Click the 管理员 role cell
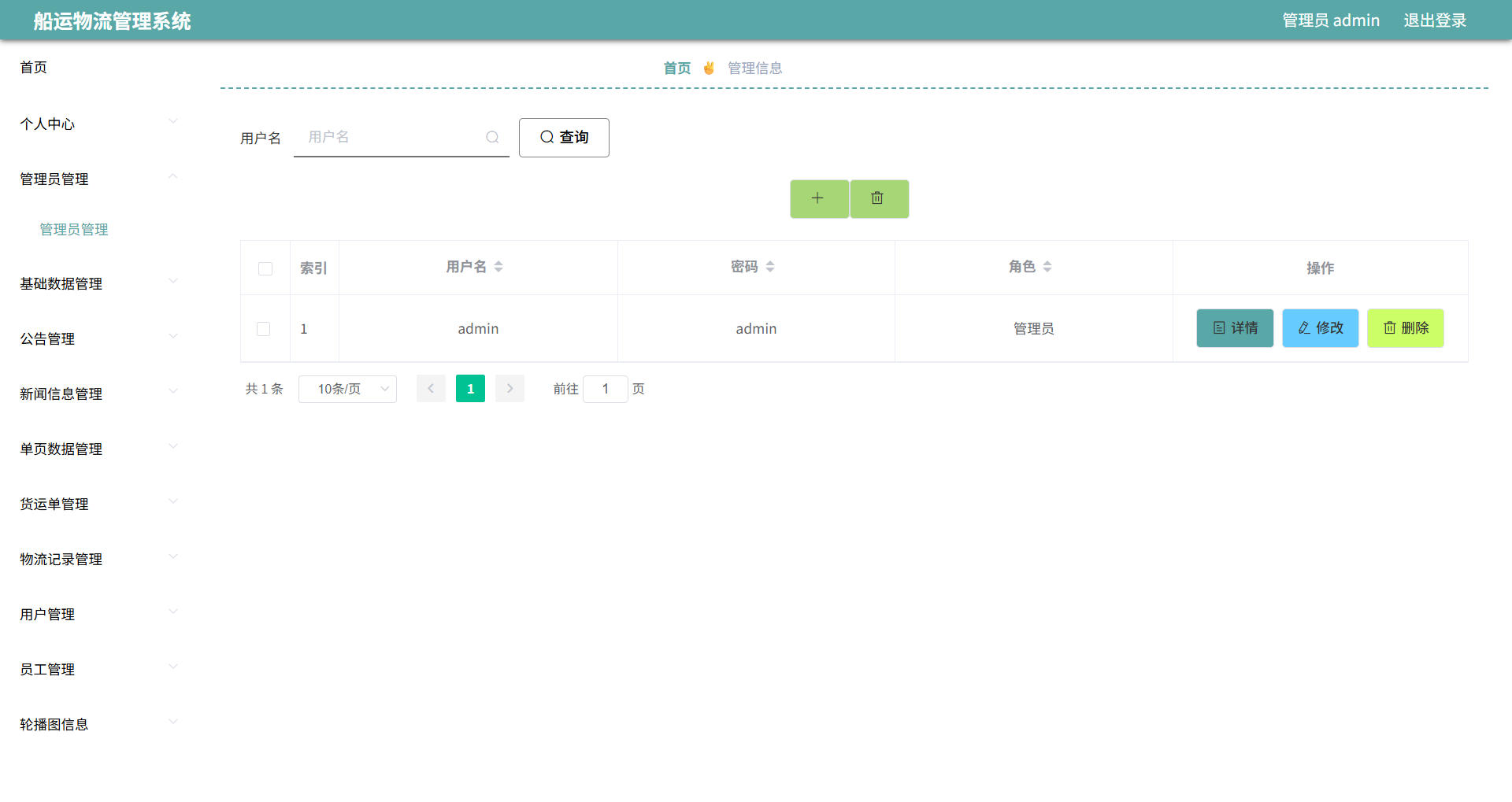 tap(1033, 329)
